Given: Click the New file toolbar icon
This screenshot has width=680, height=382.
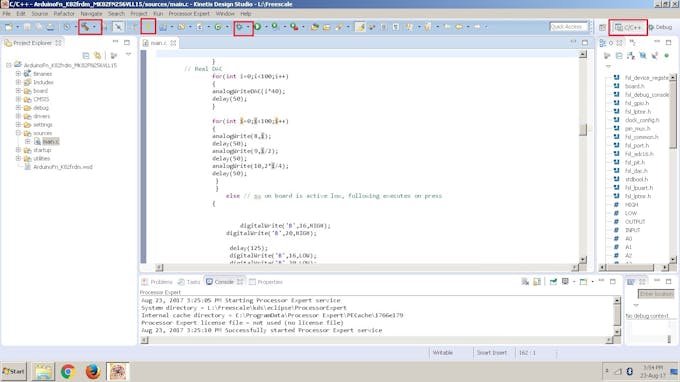Looking at the screenshot, I should pyautogui.click(x=9, y=27).
